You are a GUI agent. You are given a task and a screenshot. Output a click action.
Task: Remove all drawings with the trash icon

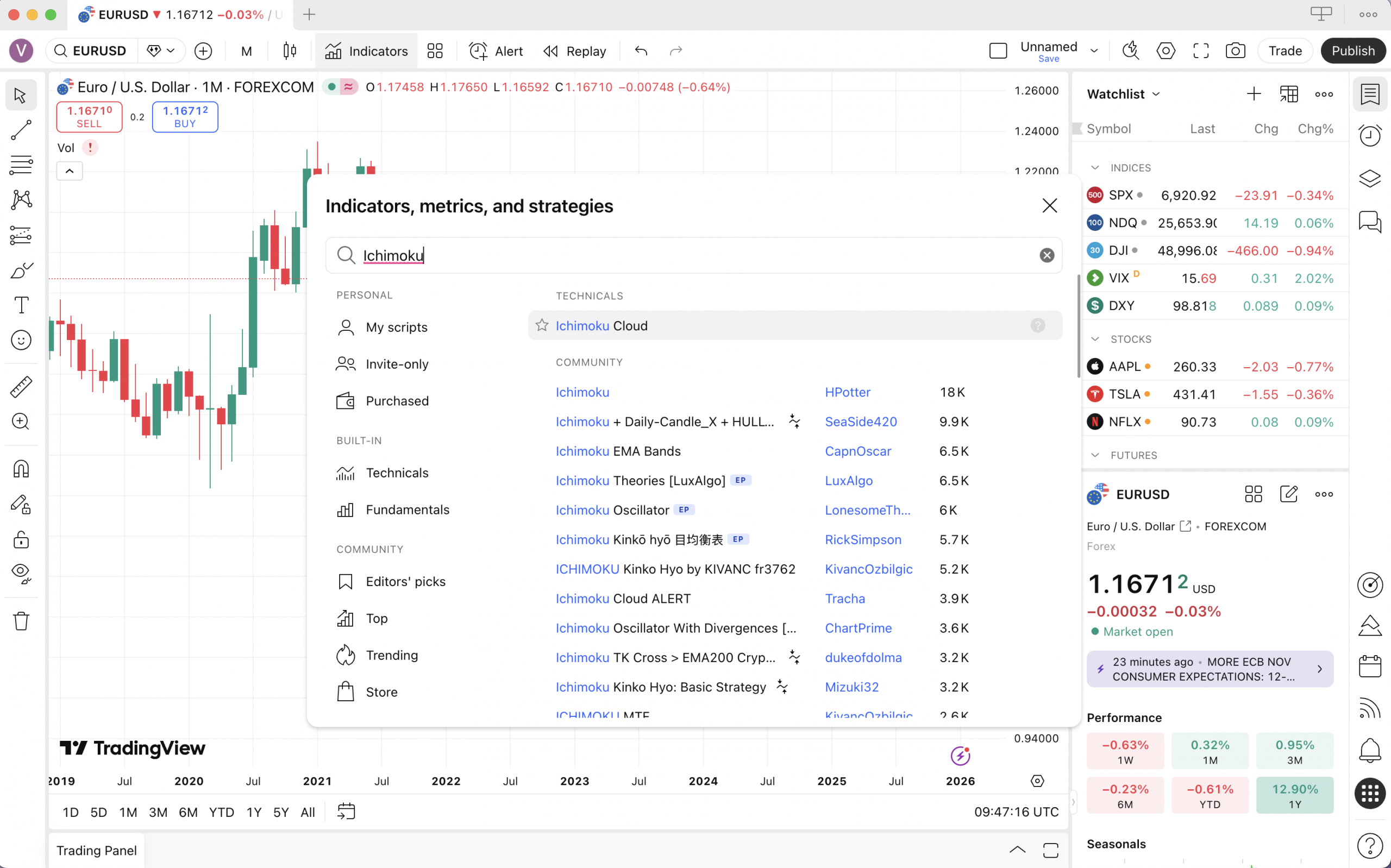click(21, 620)
